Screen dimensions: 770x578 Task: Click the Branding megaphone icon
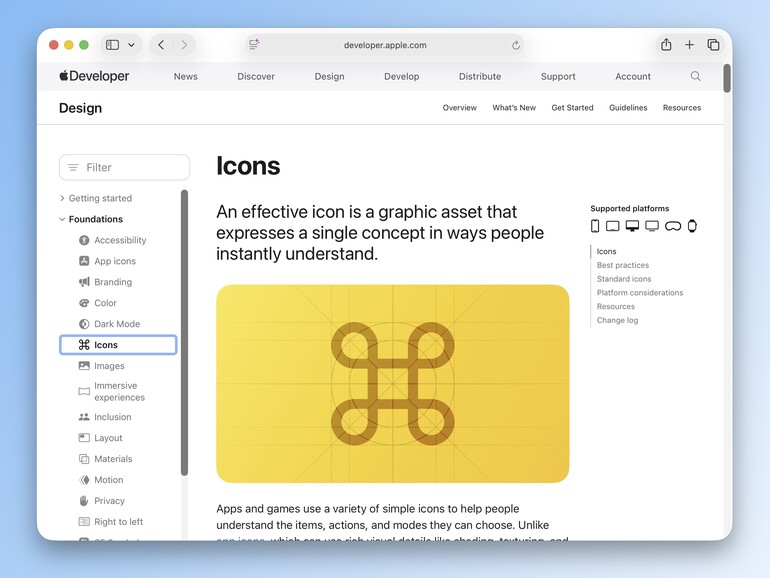(84, 282)
